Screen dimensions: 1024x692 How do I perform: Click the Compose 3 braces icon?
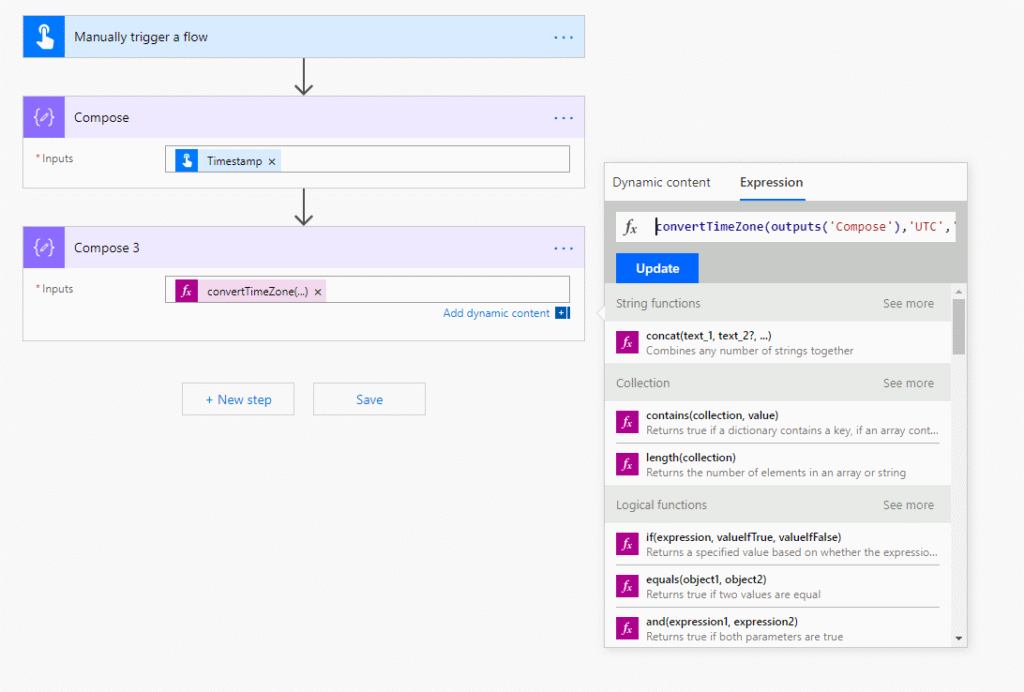click(x=44, y=247)
